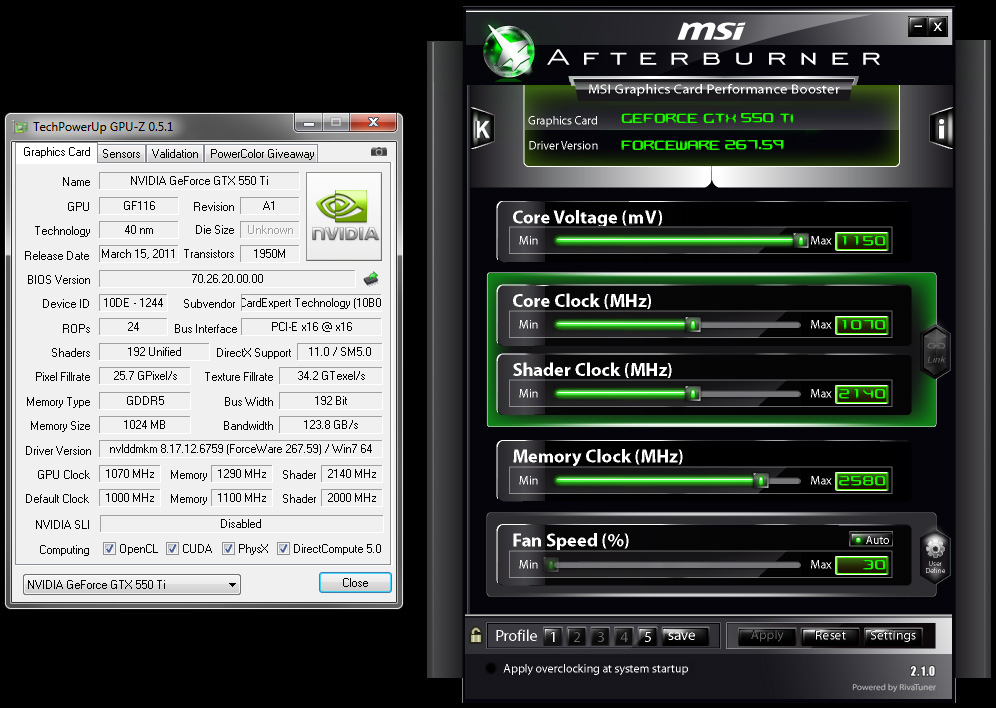Screen dimensions: 996x708
Task: Click the Core Voltage slider handle
Action: tap(802, 240)
